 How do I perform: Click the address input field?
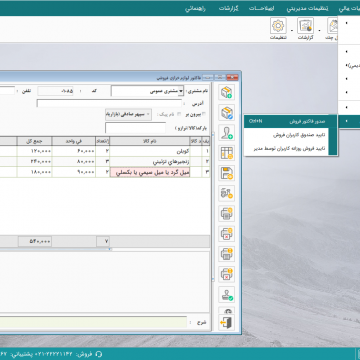click(109, 104)
